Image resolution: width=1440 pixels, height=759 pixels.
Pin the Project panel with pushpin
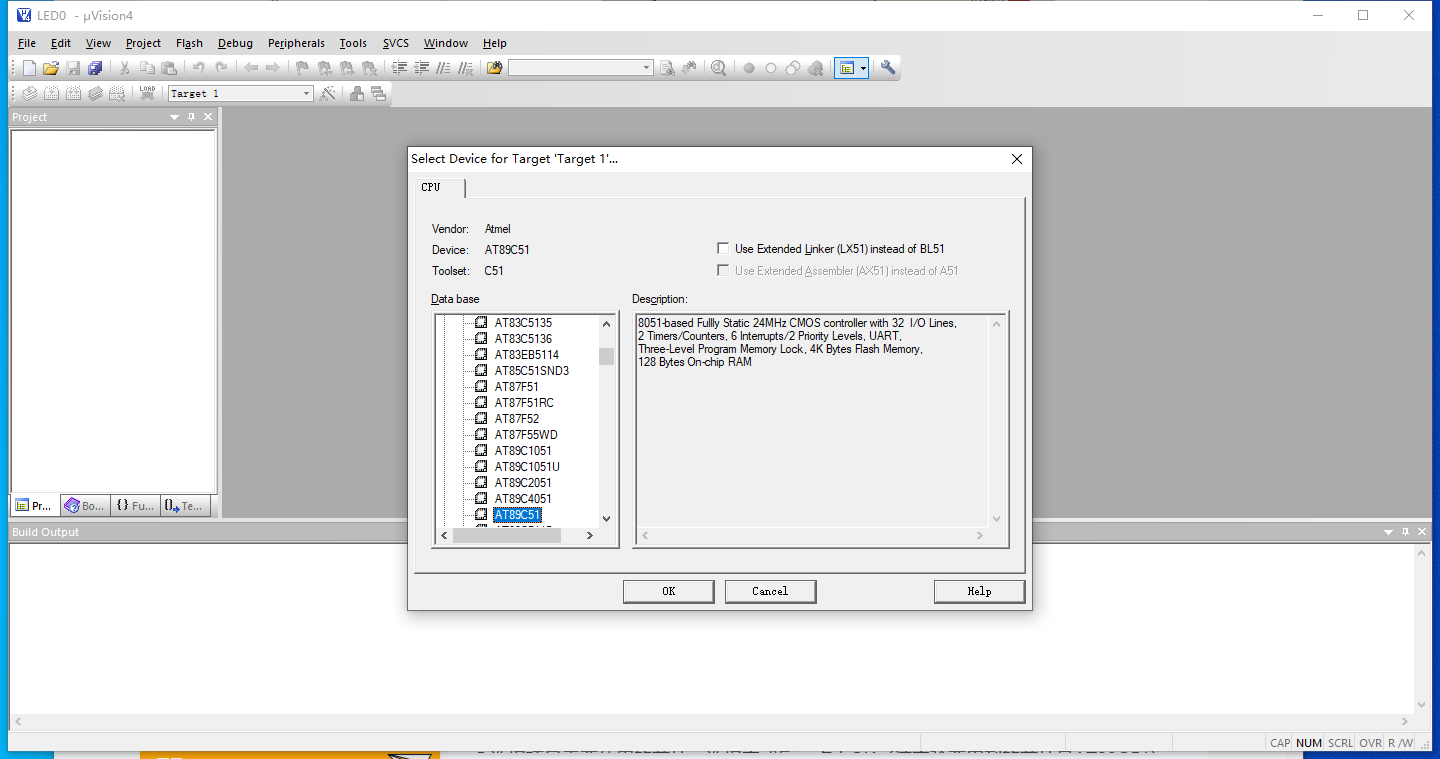pyautogui.click(x=192, y=117)
